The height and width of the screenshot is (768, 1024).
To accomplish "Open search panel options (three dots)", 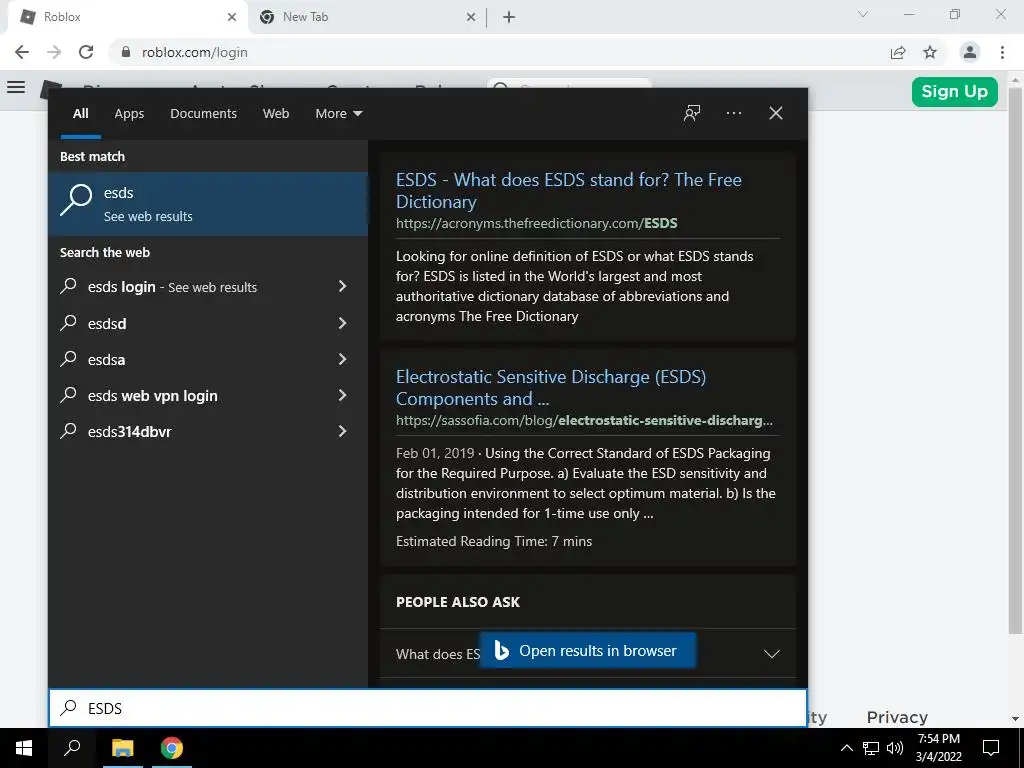I will 733,113.
